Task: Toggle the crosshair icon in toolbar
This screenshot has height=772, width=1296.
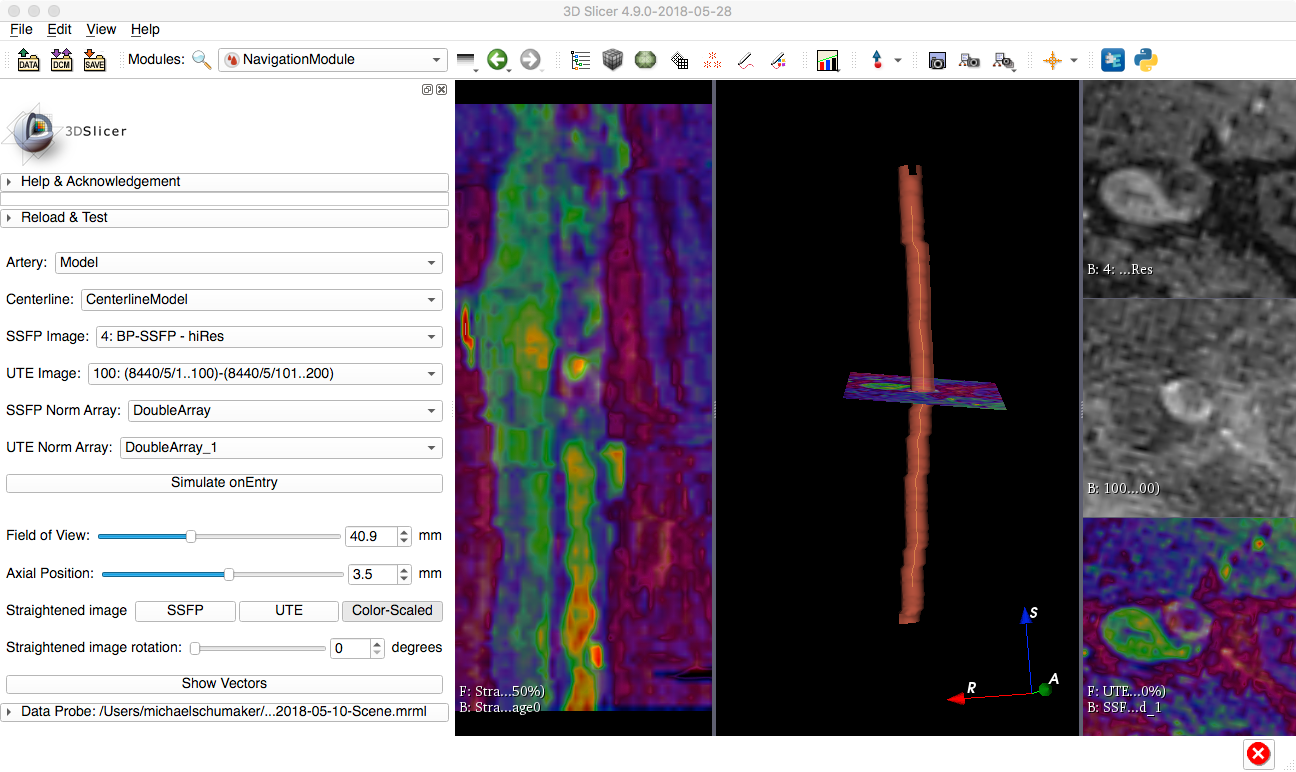Action: coord(1052,60)
